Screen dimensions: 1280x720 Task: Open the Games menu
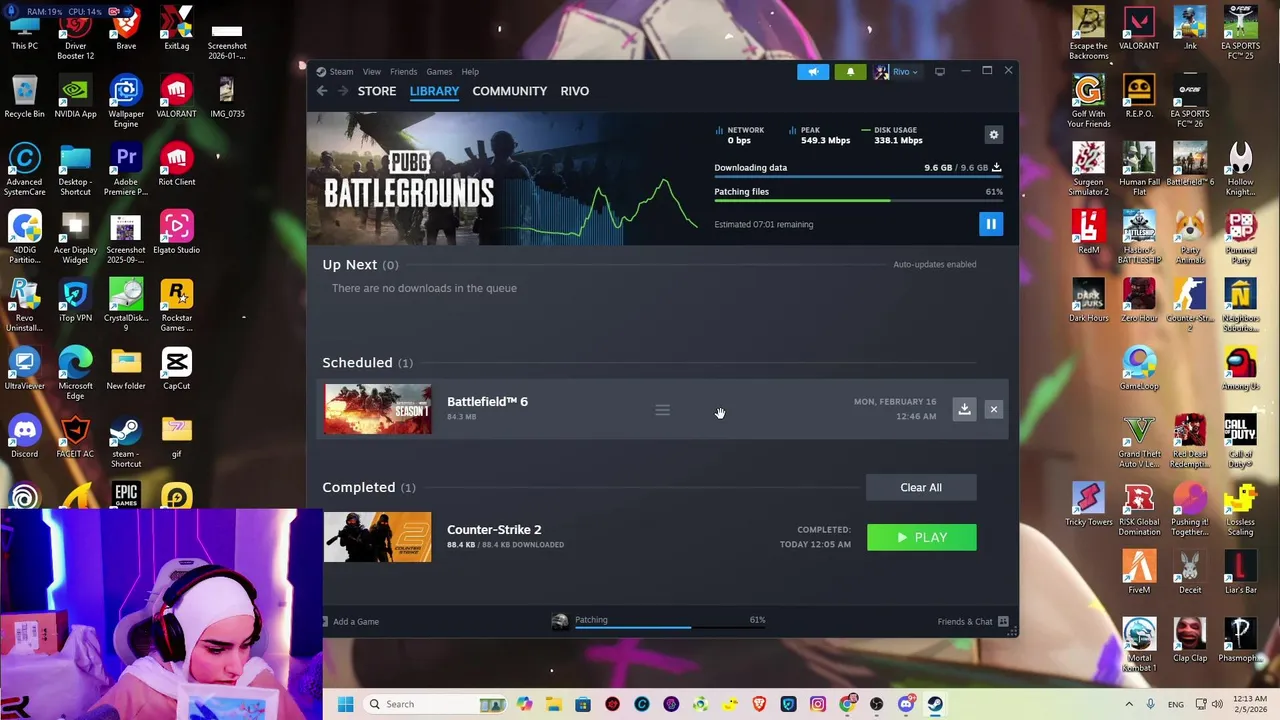click(439, 72)
